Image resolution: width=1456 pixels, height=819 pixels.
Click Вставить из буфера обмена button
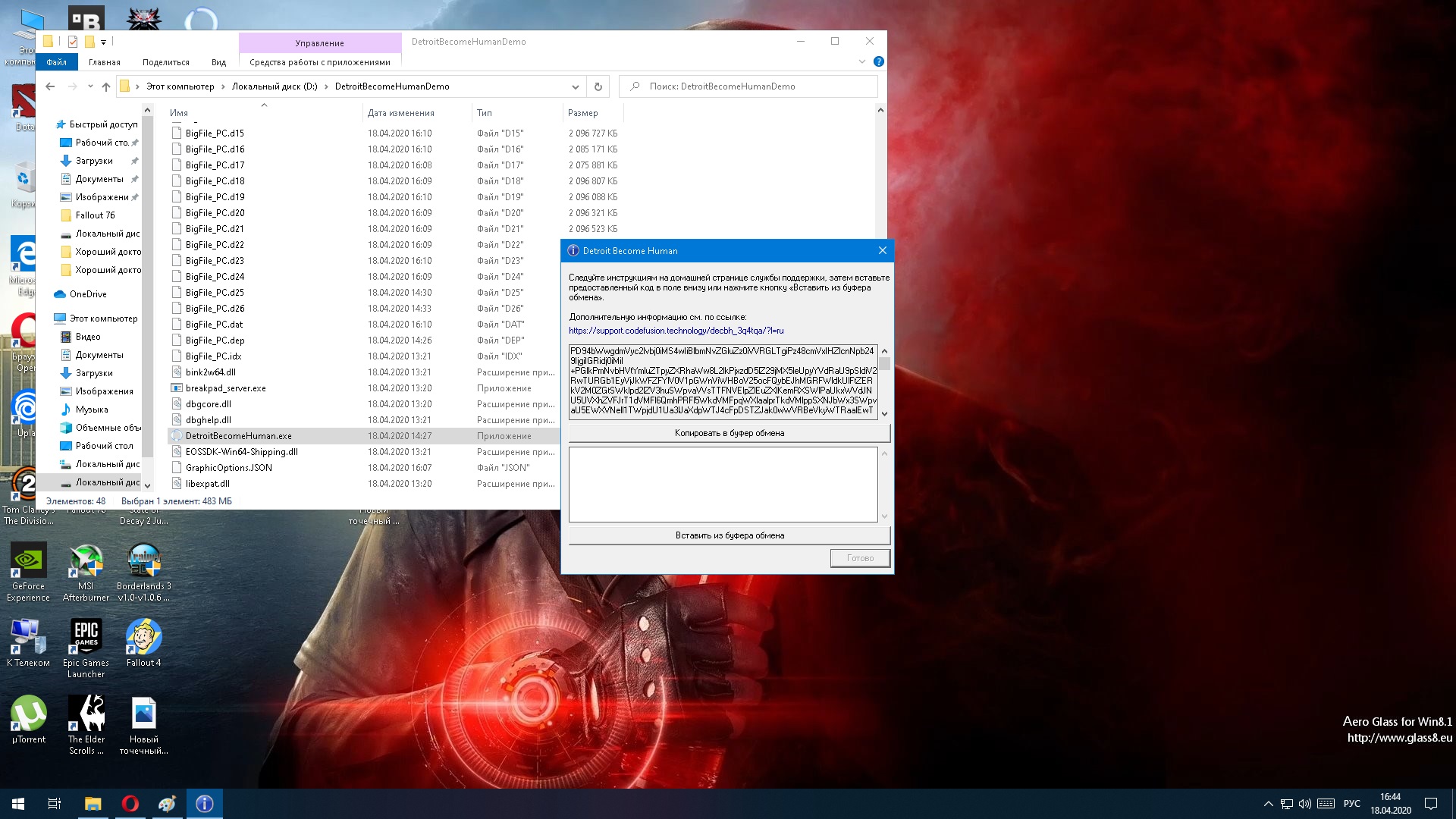tap(729, 535)
